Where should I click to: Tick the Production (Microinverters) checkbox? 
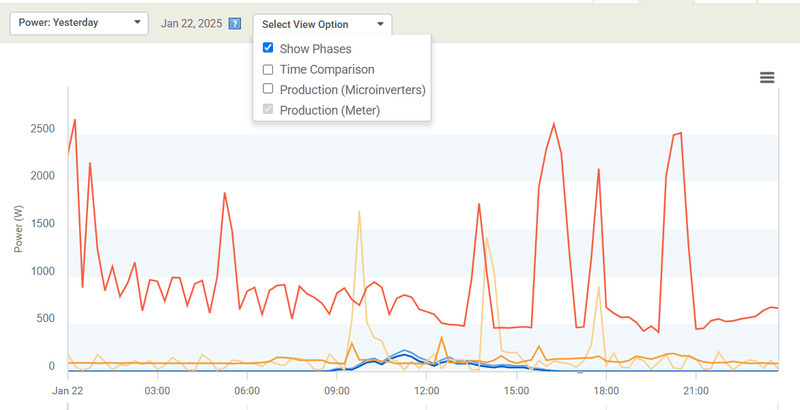click(x=268, y=90)
